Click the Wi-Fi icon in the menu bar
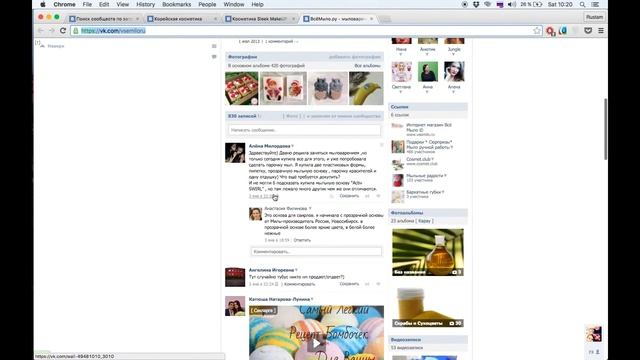This screenshot has height=360, width=640. tap(488, 4)
